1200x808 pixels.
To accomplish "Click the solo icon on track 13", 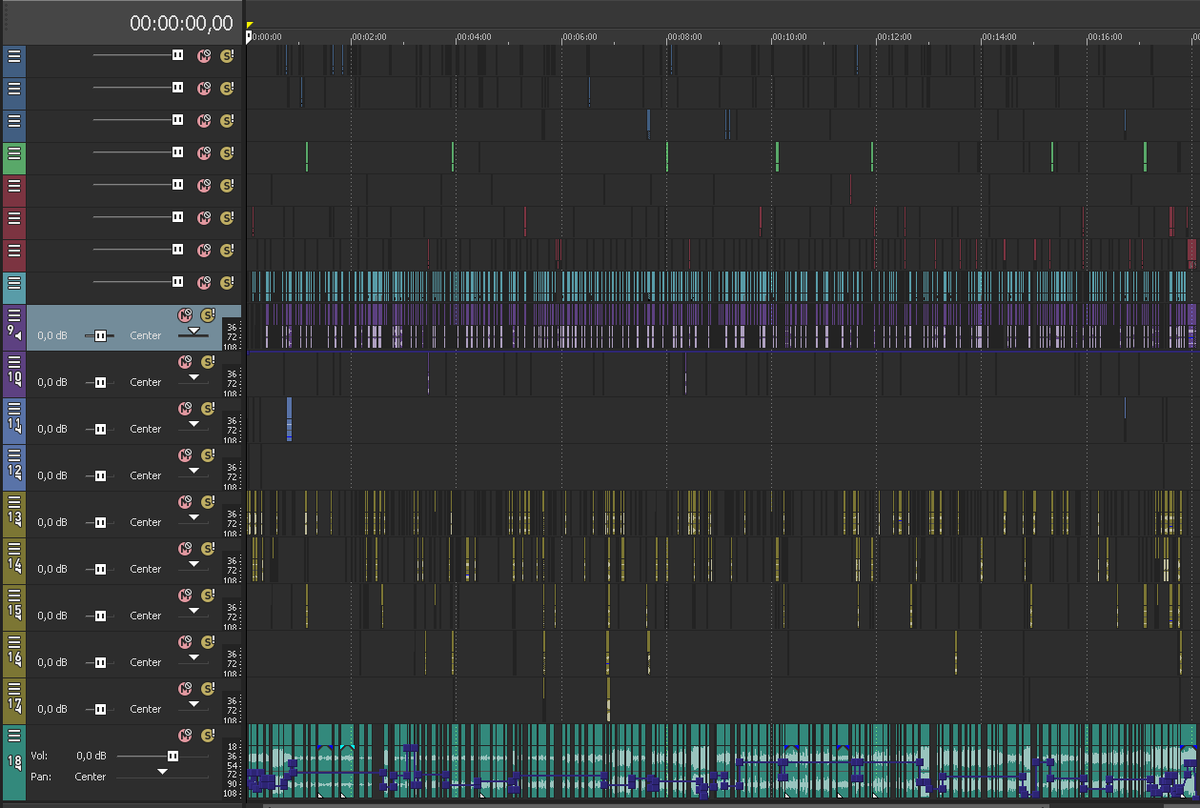I will (208, 501).
